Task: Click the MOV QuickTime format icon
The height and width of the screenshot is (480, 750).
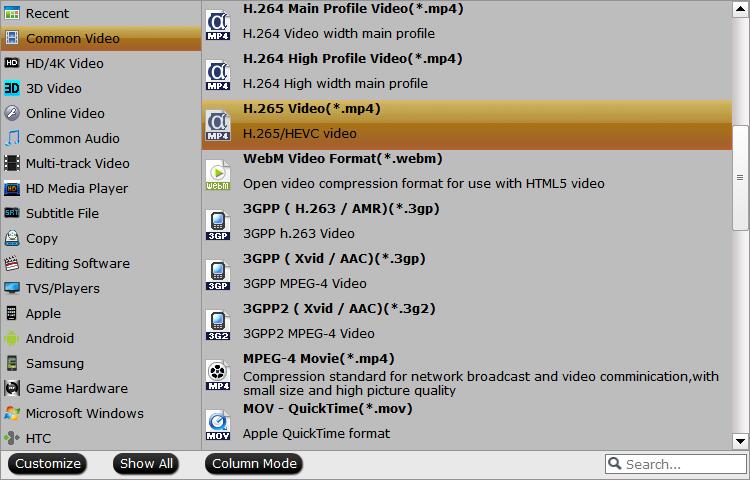Action: [x=218, y=423]
